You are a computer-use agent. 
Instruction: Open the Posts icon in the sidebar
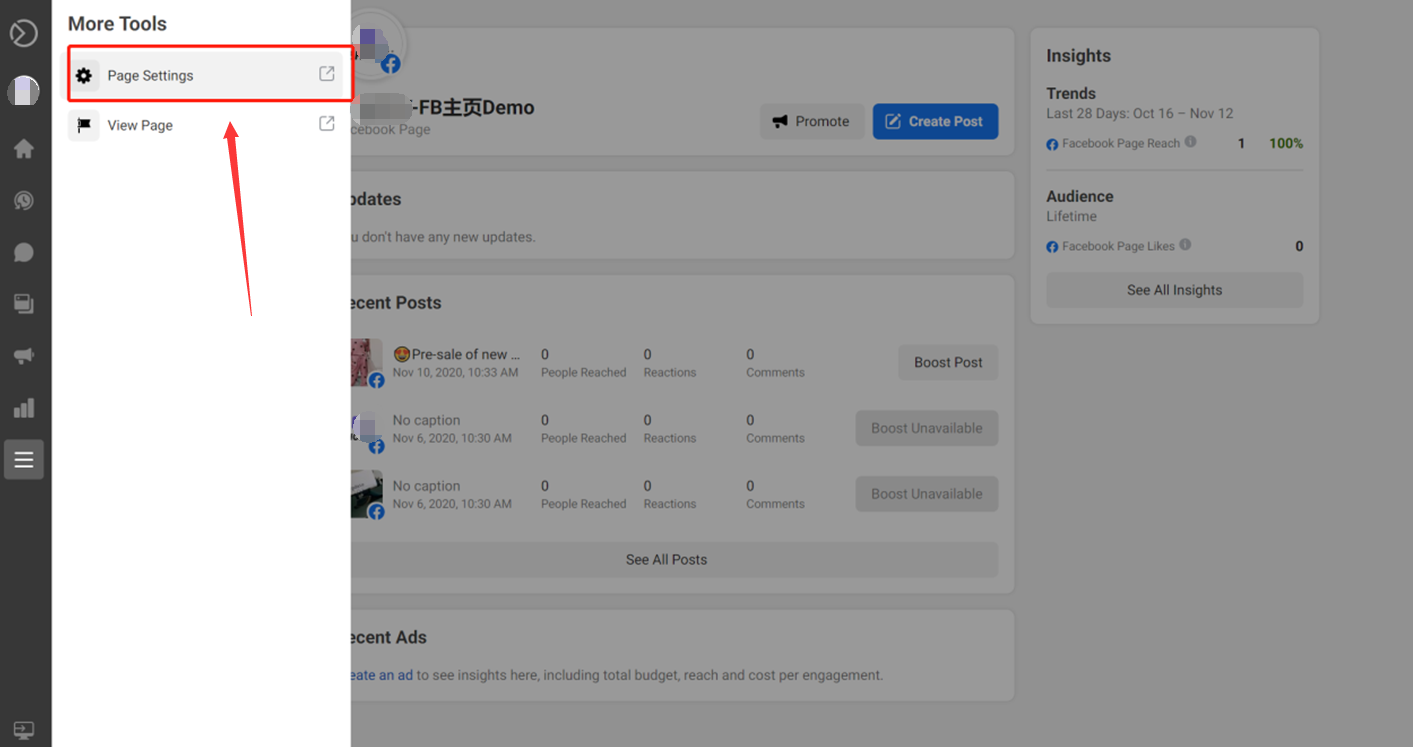24,304
